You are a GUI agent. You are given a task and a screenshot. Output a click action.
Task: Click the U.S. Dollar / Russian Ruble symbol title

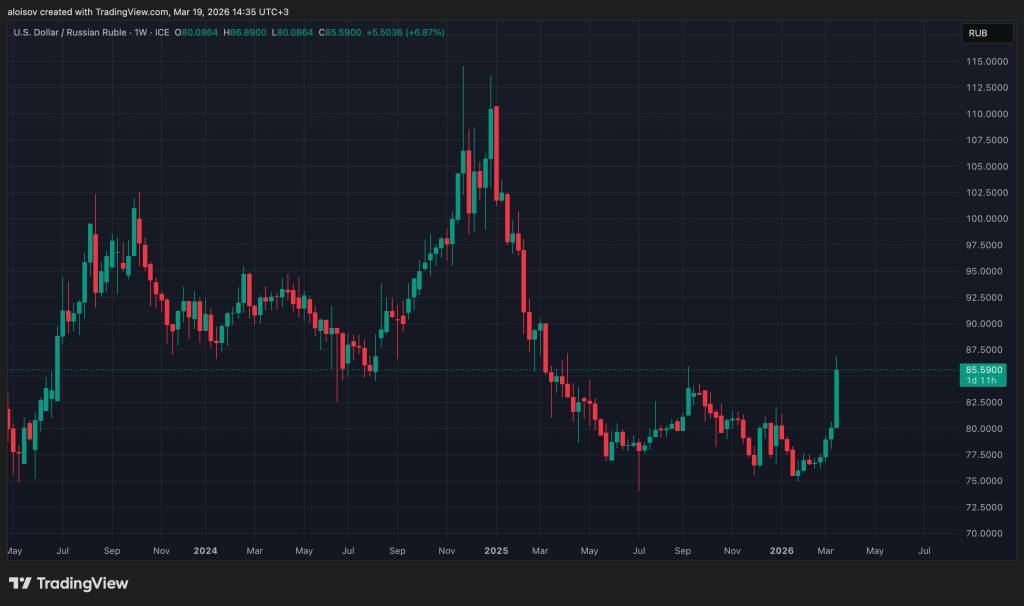point(75,33)
